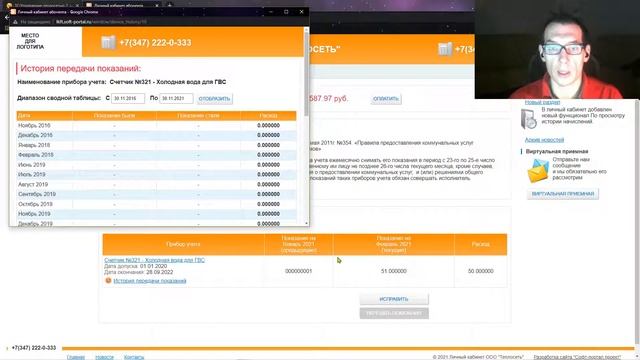Screen dimensions: 640x360
Task: Click the popup scrollbar up arrow
Action: tap(307, 29)
